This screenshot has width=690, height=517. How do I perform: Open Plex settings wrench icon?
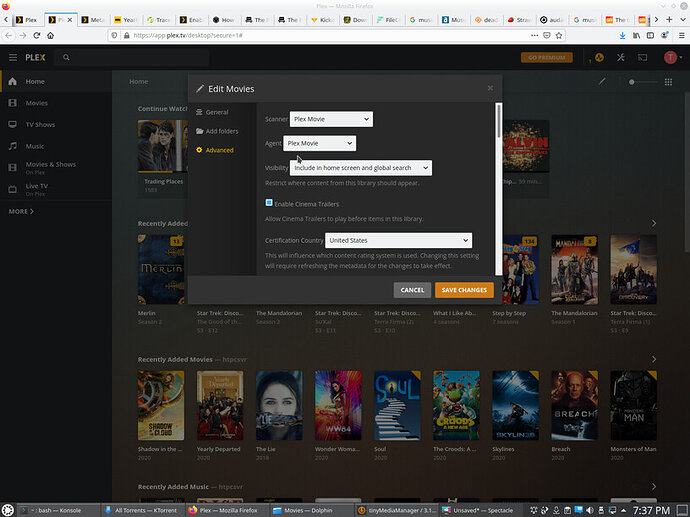pos(620,58)
